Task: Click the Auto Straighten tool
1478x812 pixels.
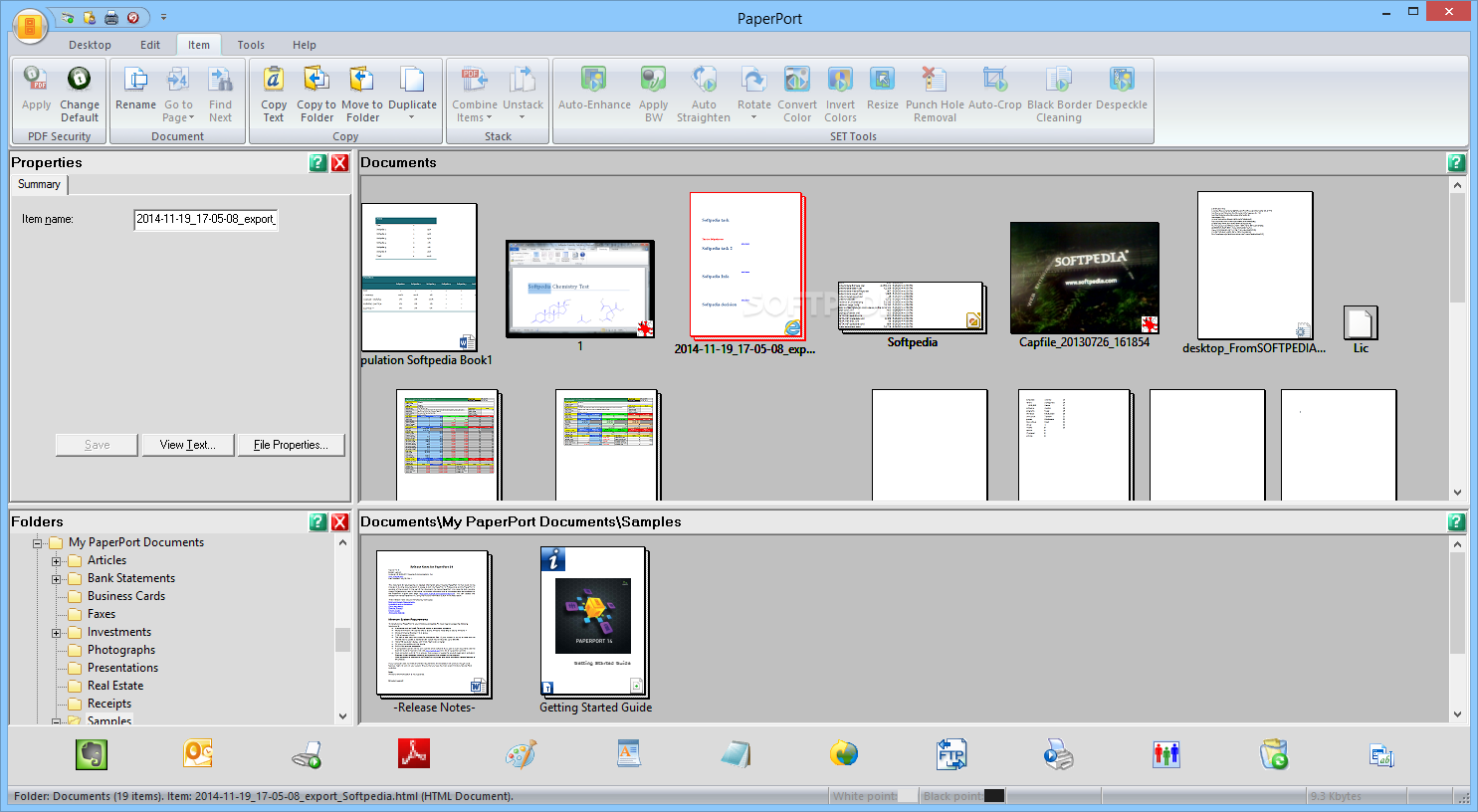Action: 704,95
